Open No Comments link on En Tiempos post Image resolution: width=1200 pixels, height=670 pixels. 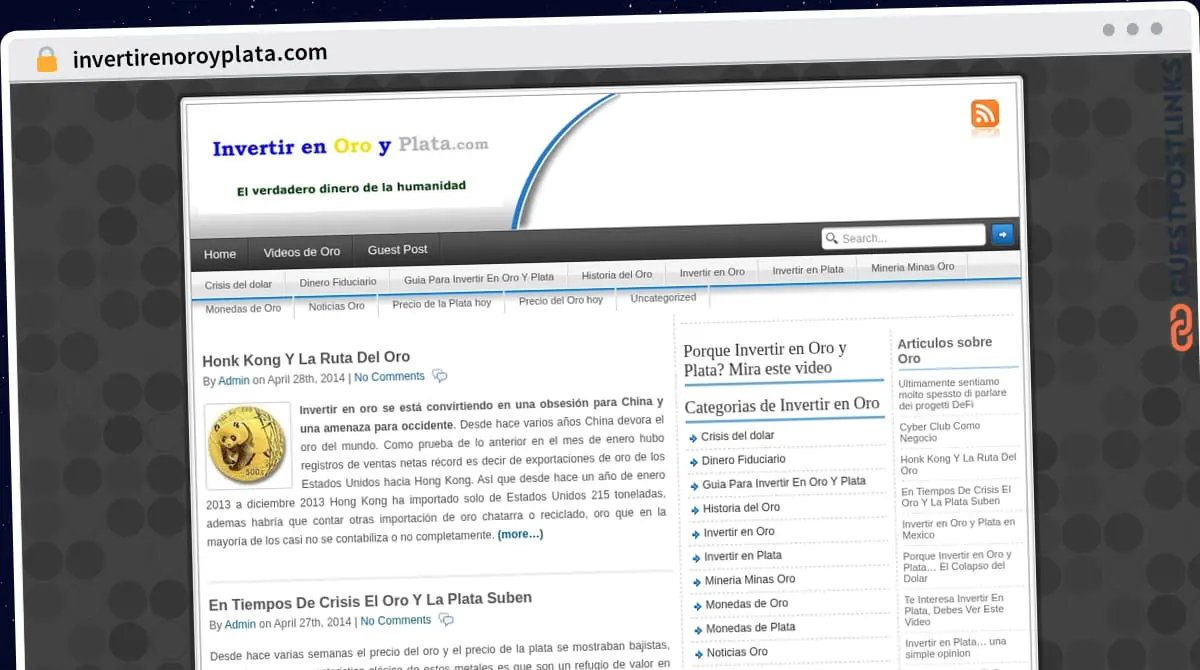[x=396, y=621]
